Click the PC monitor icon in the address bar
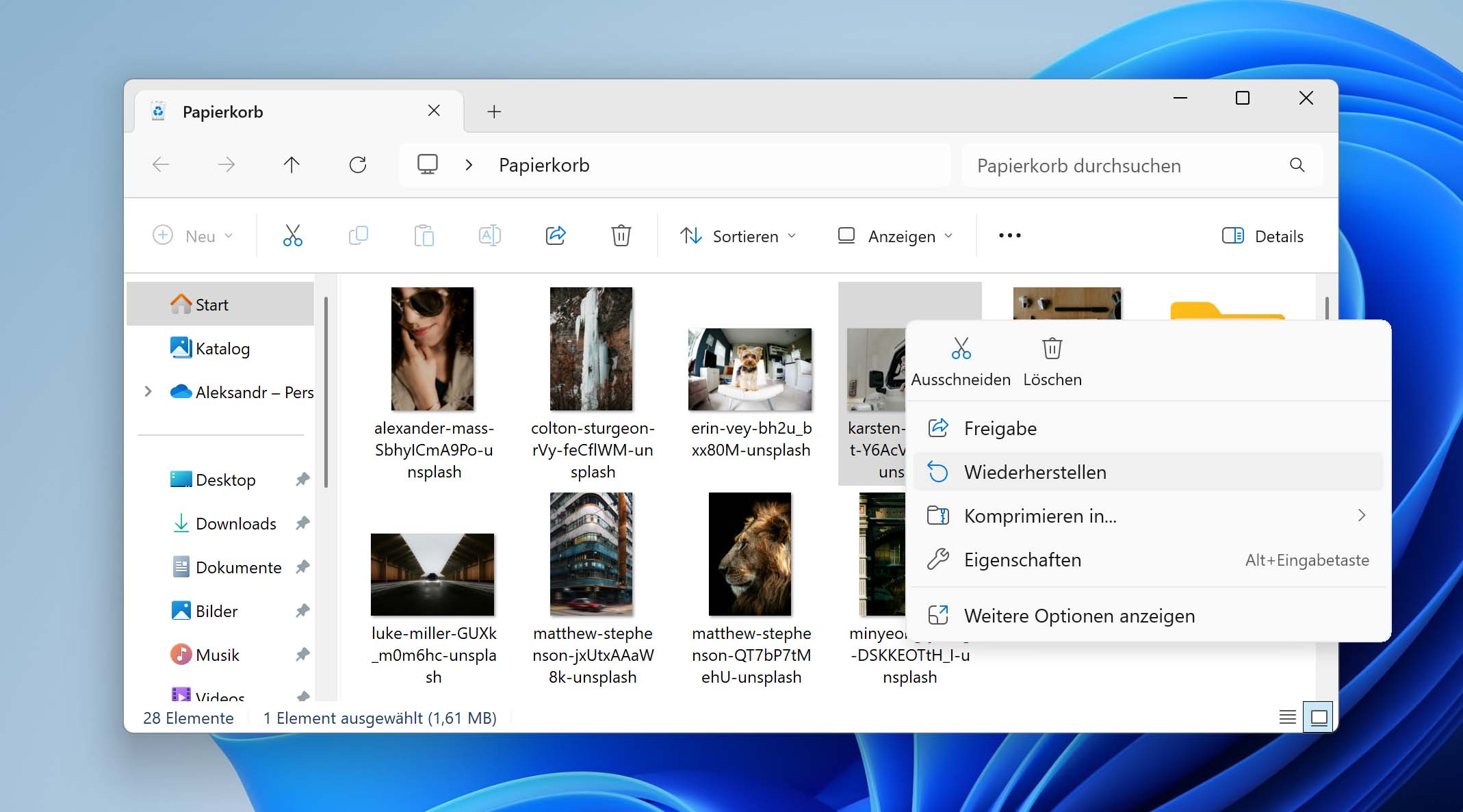The height and width of the screenshot is (812, 1463). (x=428, y=165)
